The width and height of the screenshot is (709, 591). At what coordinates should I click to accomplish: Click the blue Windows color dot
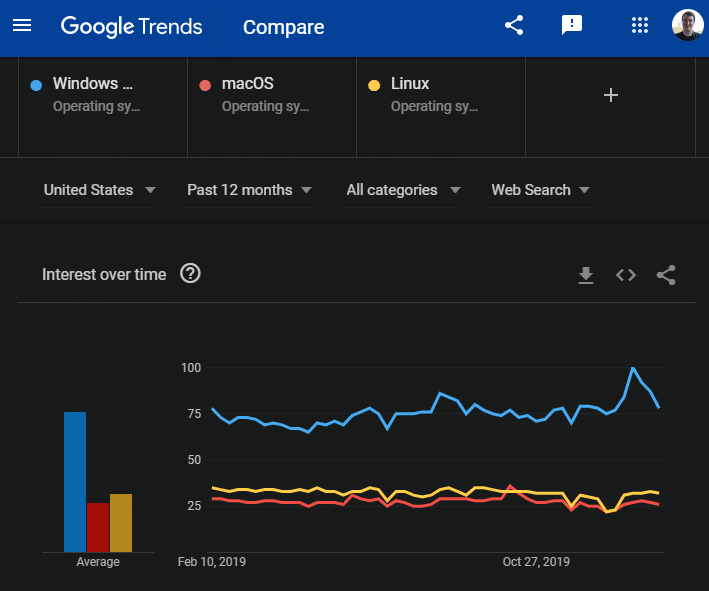click(x=36, y=85)
